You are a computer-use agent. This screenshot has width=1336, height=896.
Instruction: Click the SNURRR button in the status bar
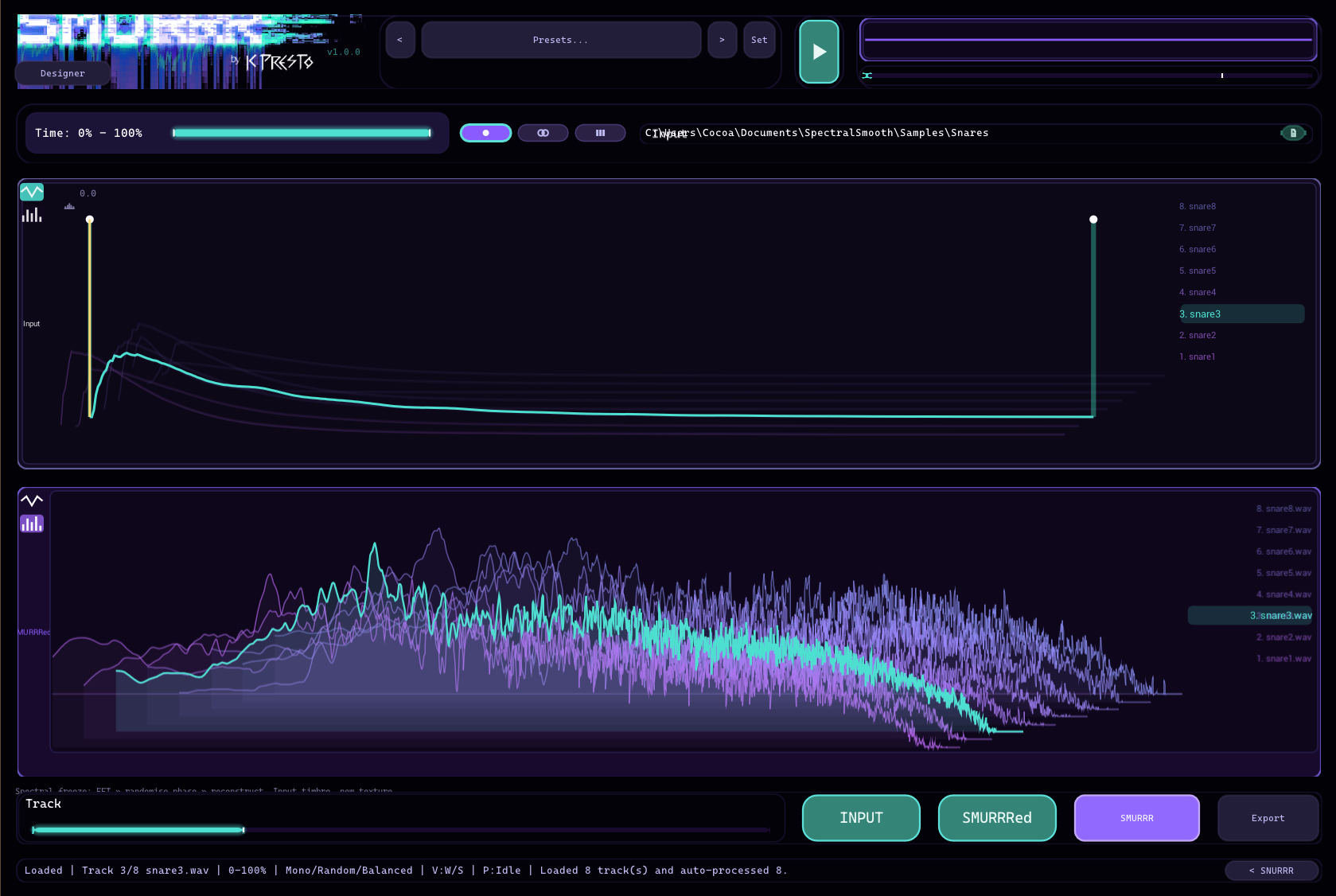coord(1272,871)
